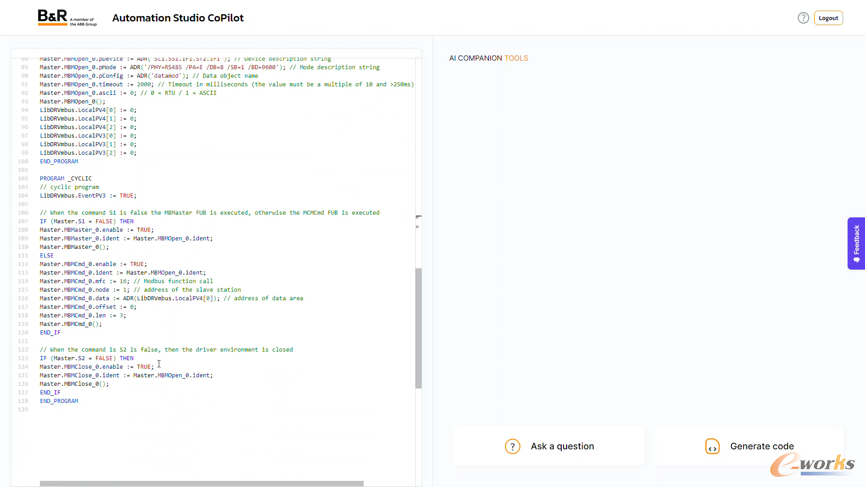Image resolution: width=865 pixels, height=487 pixels.
Task: Click the Generate code button
Action: 749,446
